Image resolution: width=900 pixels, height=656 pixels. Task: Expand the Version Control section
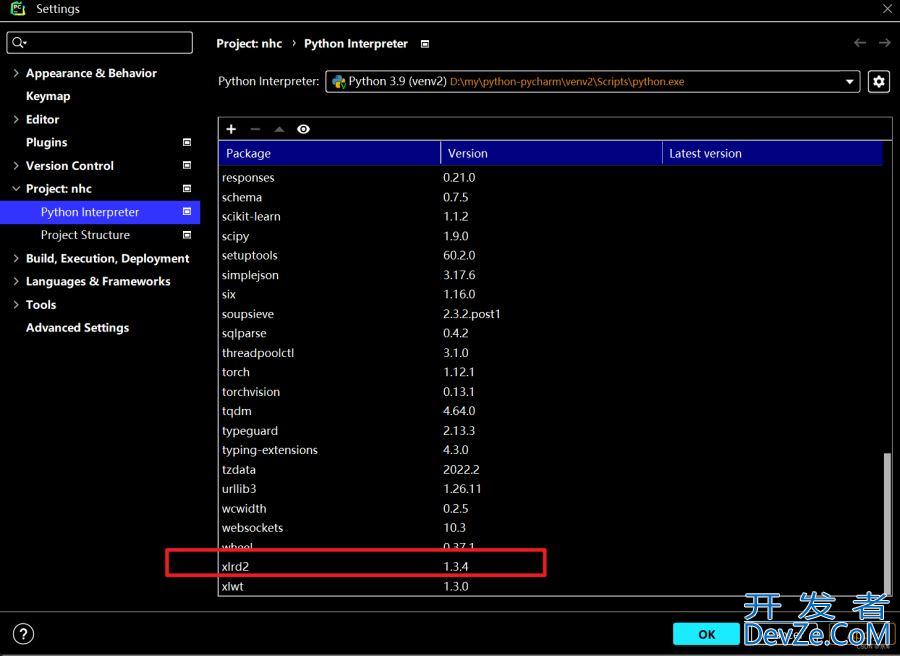(16, 165)
